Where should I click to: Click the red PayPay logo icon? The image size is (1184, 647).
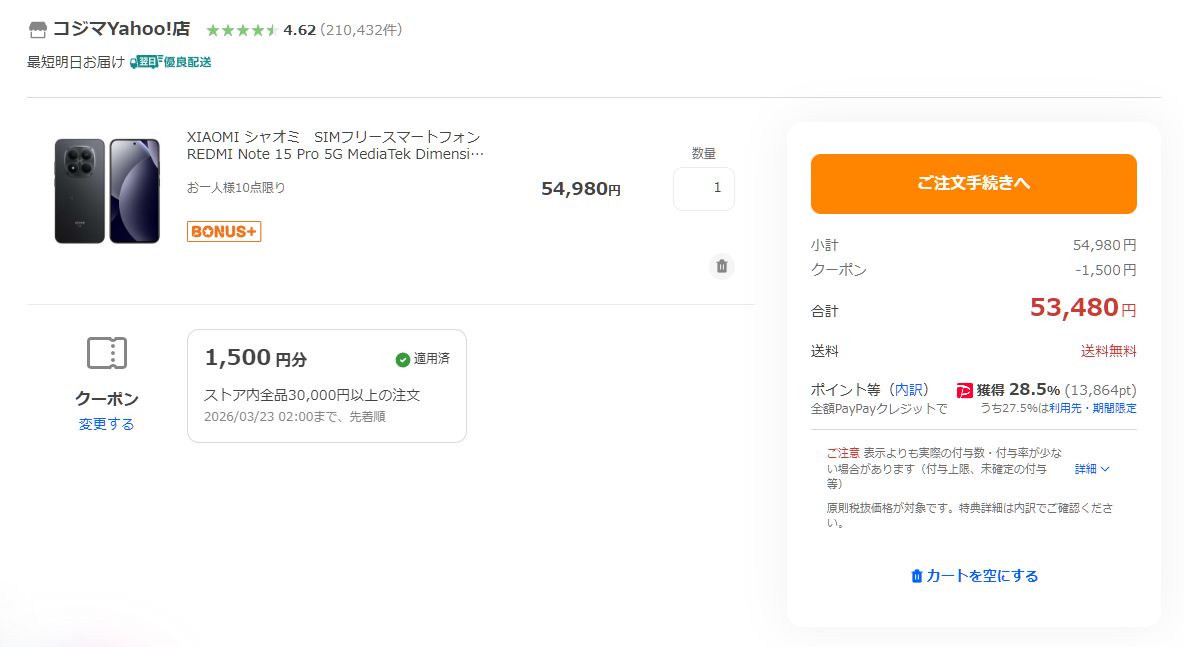[x=965, y=390]
